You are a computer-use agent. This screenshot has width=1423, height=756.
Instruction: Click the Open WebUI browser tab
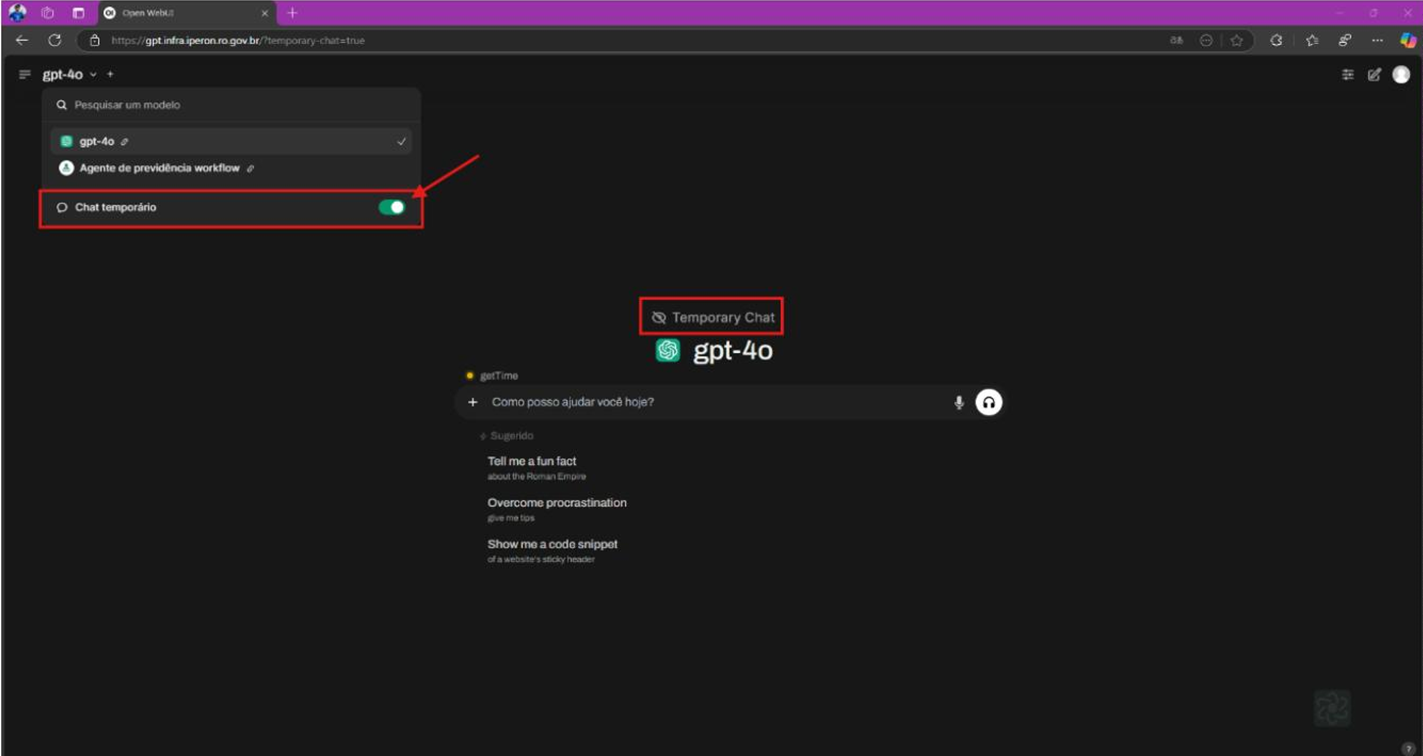coord(187,13)
